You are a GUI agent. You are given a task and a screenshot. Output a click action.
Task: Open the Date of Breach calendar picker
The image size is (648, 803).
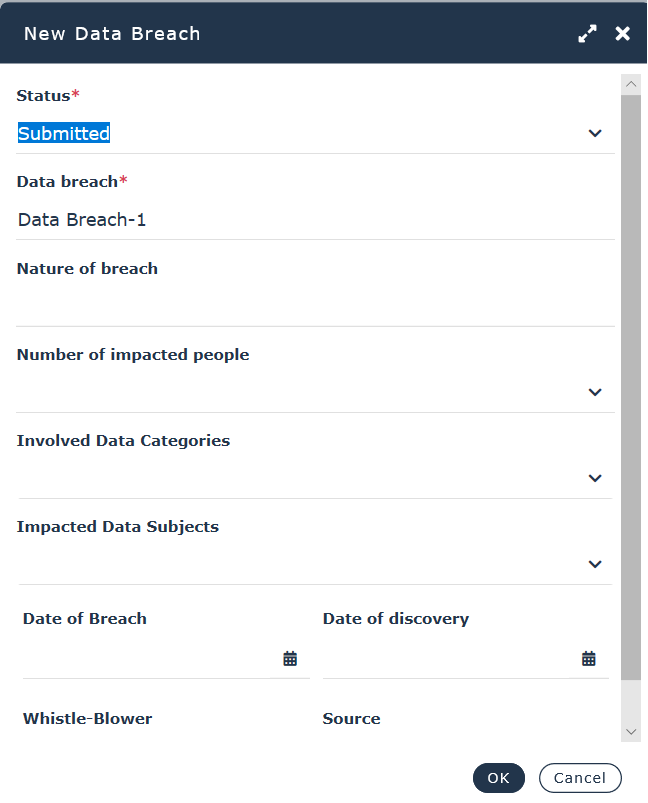(290, 658)
